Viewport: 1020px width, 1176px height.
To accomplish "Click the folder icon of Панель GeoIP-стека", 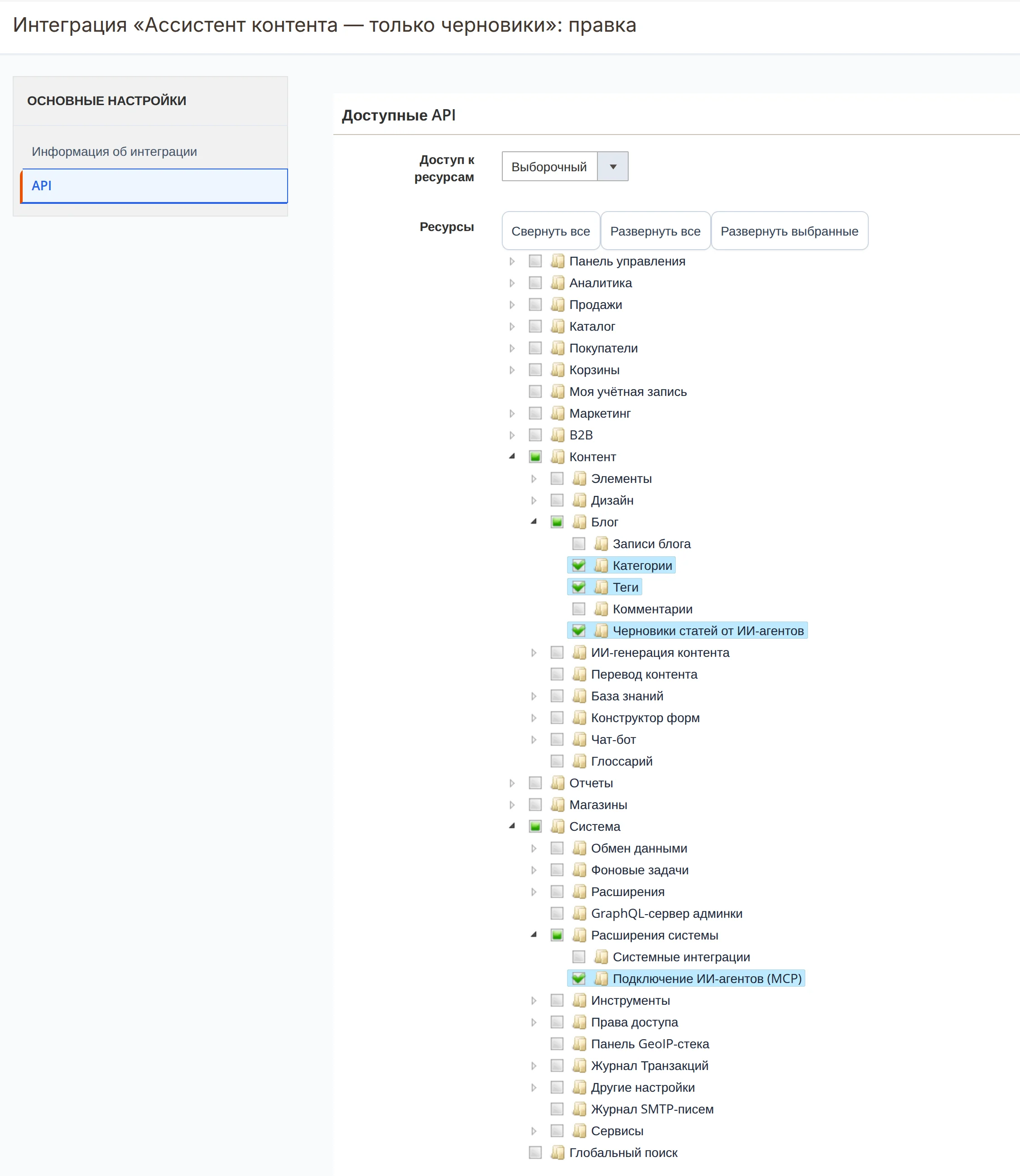I will [x=579, y=1044].
